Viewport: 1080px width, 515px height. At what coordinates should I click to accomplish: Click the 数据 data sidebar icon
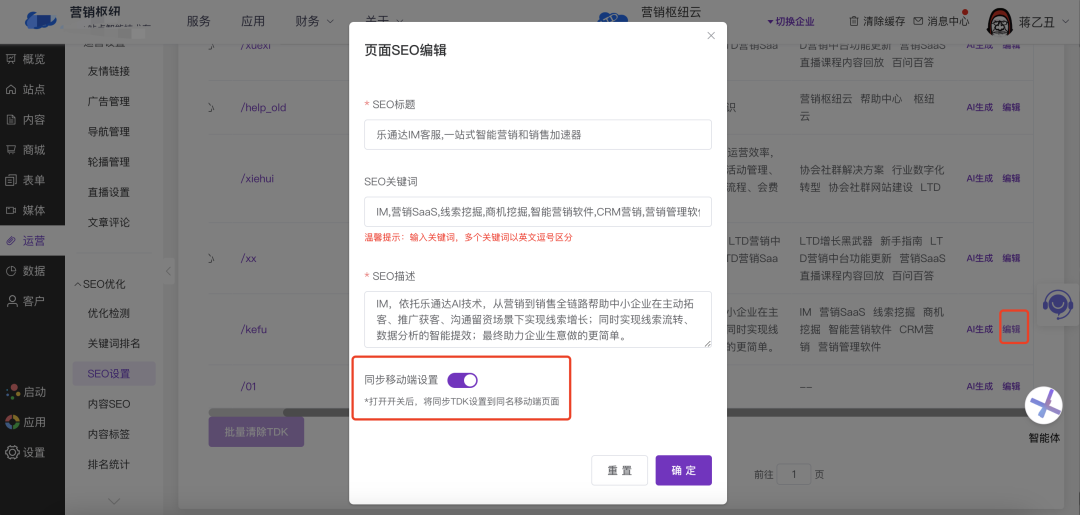click(x=11, y=271)
